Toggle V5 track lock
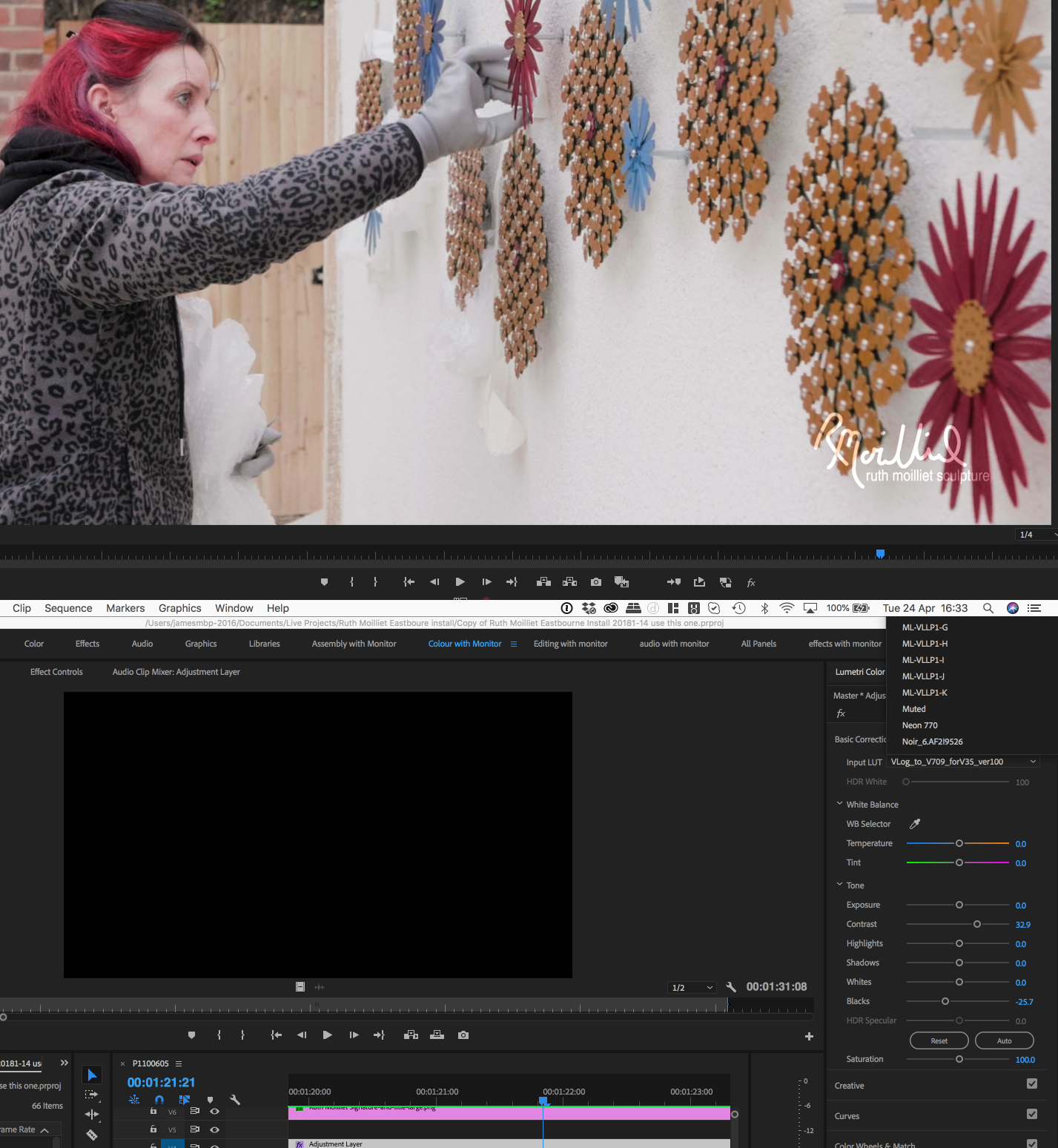 tap(153, 1129)
